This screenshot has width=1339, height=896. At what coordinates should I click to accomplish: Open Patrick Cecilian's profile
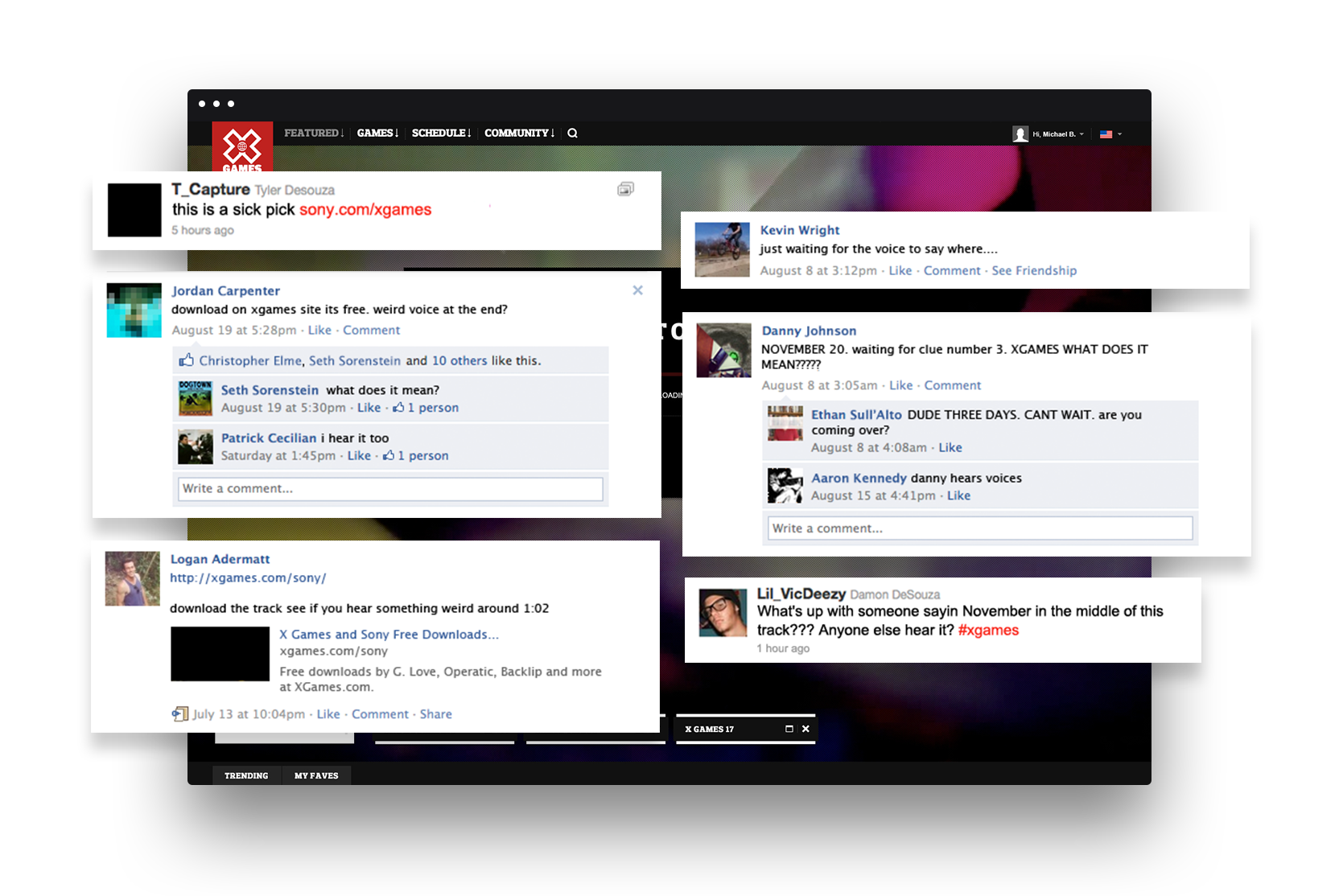(x=269, y=438)
